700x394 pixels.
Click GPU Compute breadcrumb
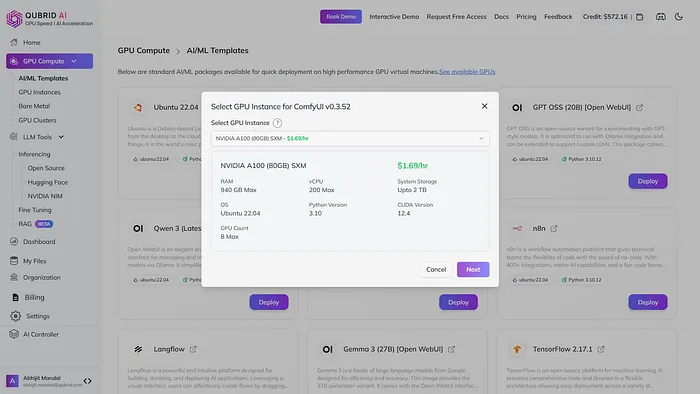(x=144, y=50)
